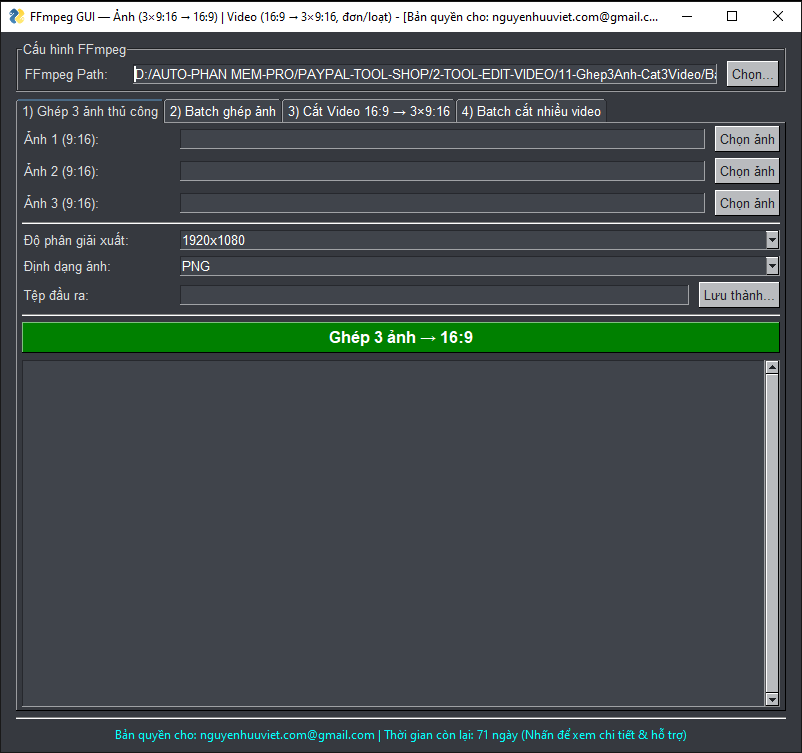Viewport: 802px width, 753px height.
Task: Open the Định dạng ảnh dropdown arrow
Action: pos(772,266)
